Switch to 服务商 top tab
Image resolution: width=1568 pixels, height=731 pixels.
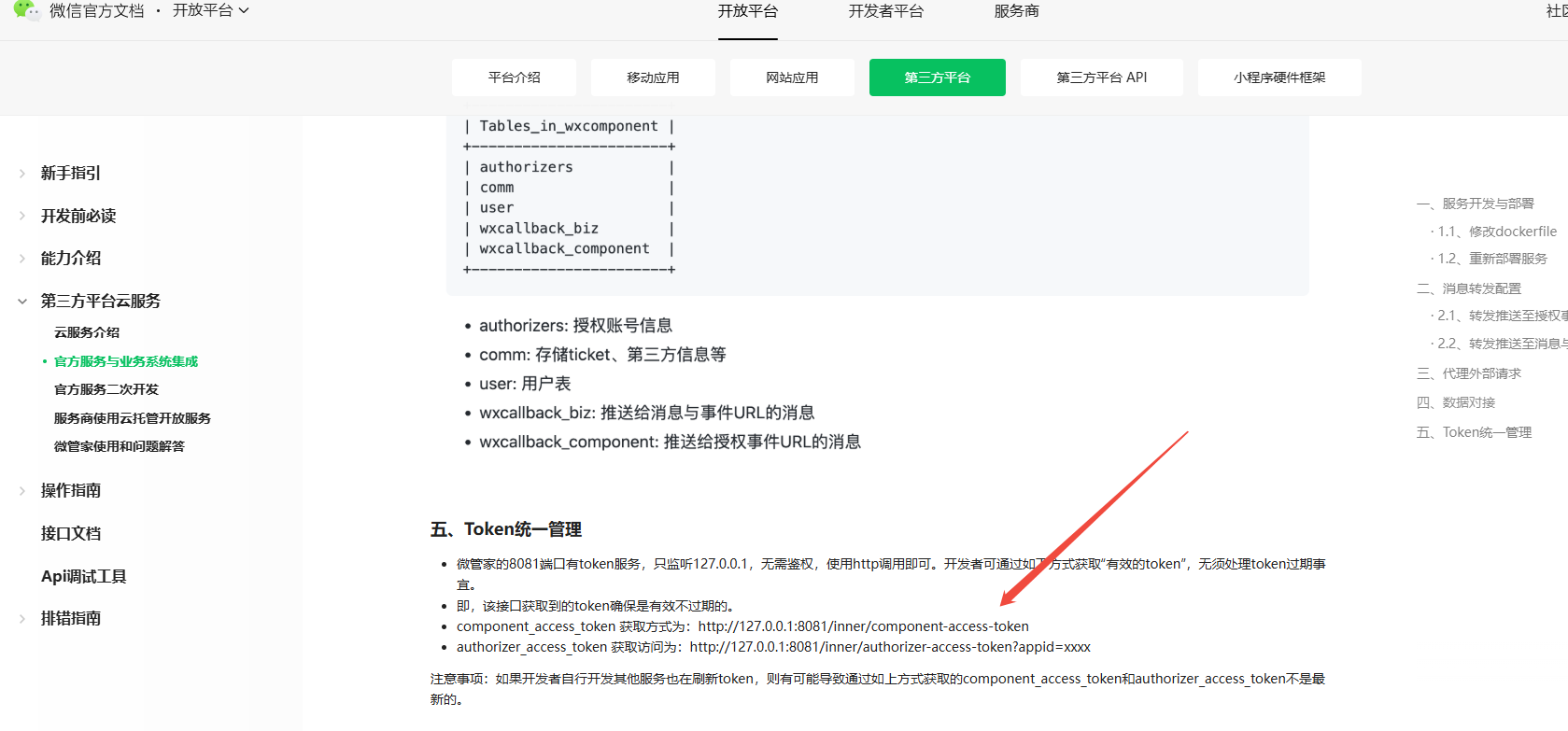(x=1016, y=11)
